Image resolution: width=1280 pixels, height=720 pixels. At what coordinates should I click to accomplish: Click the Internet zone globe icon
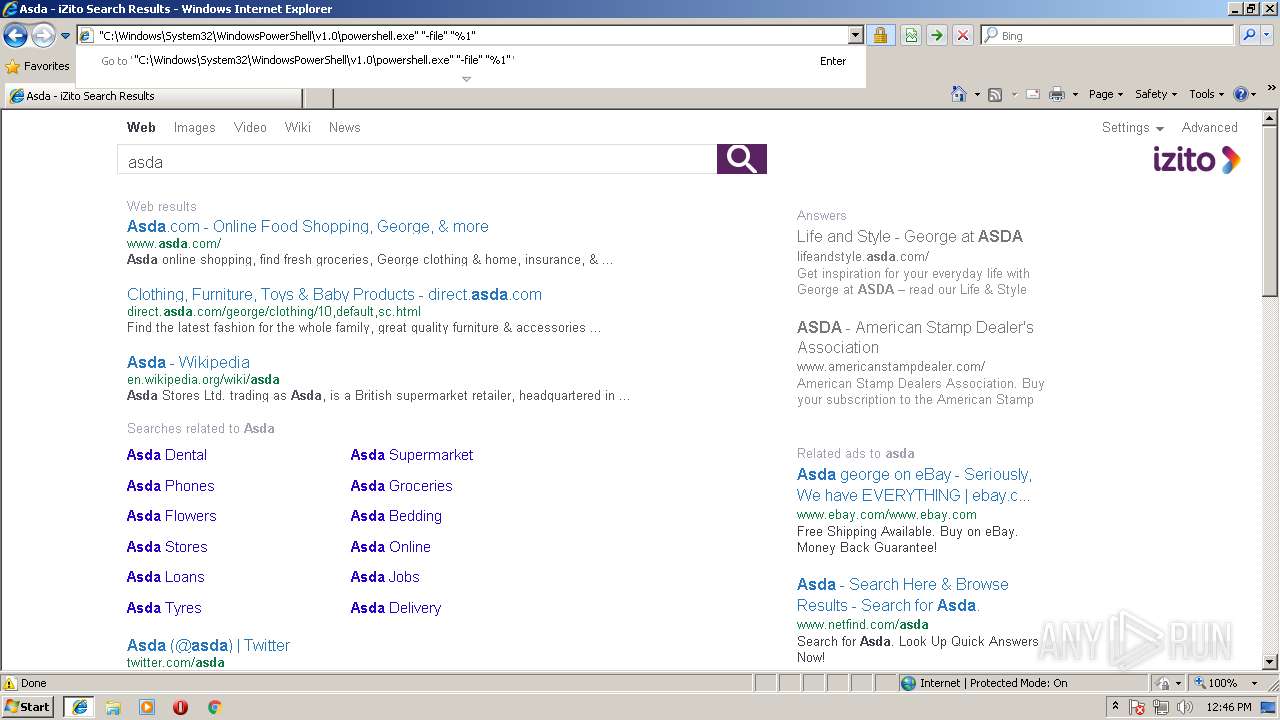click(x=908, y=683)
